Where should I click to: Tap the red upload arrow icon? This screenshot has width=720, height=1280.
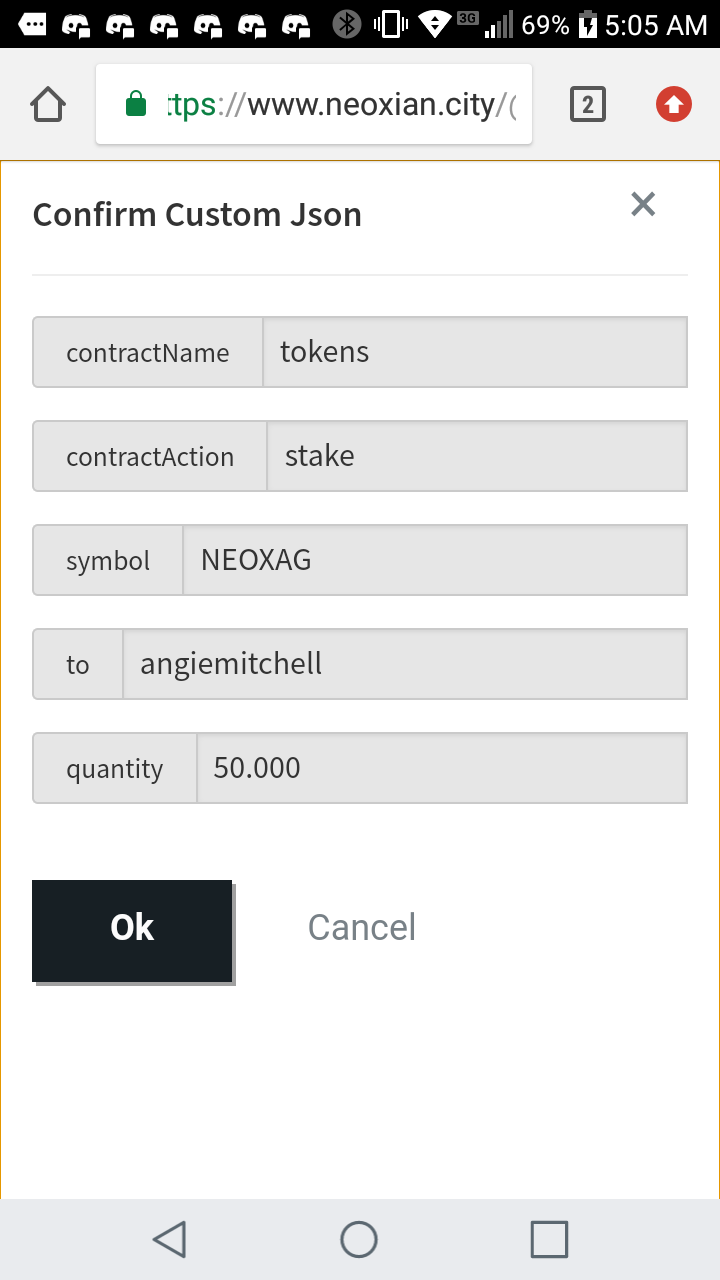(x=674, y=104)
